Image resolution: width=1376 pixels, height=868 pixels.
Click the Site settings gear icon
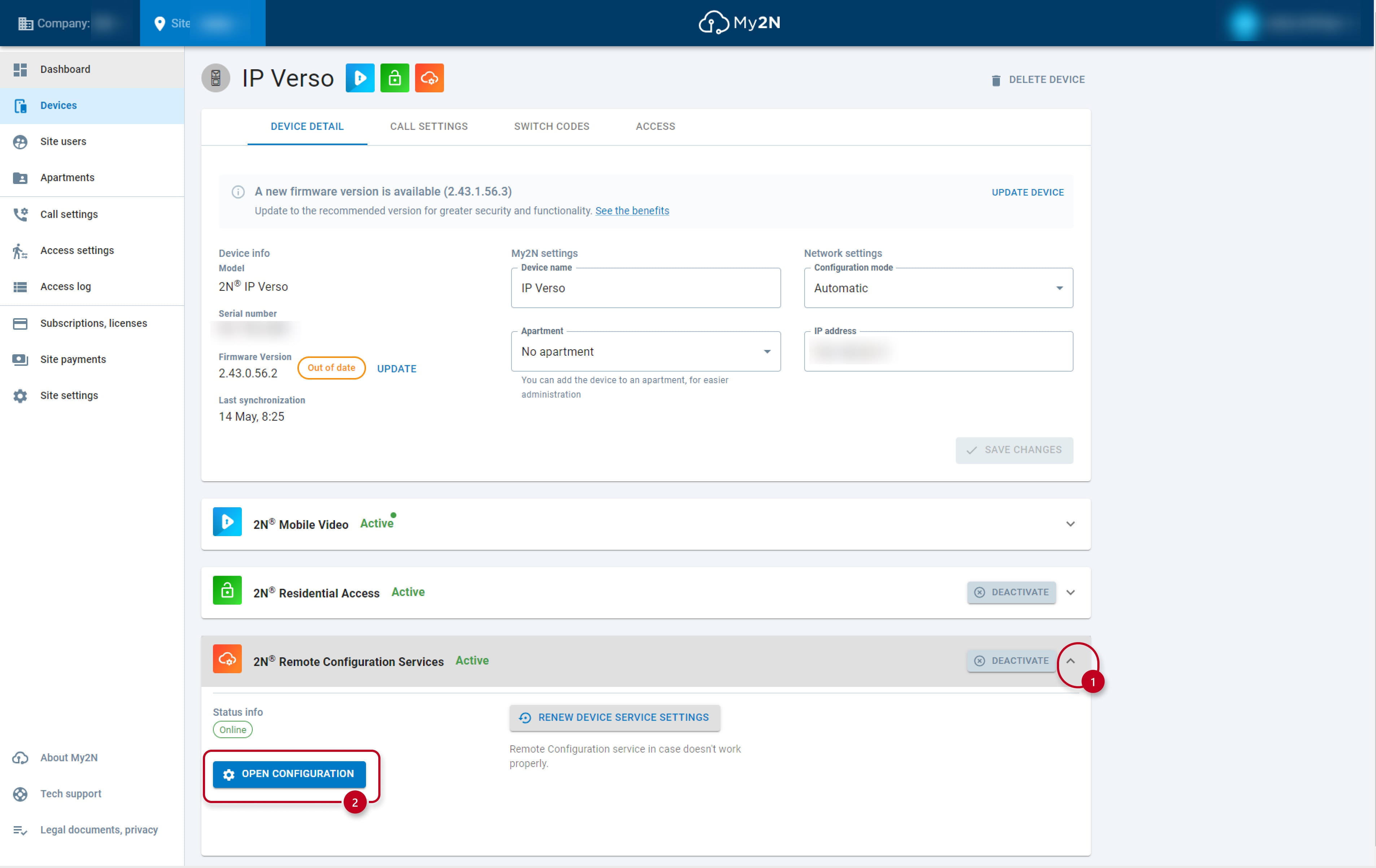(20, 395)
